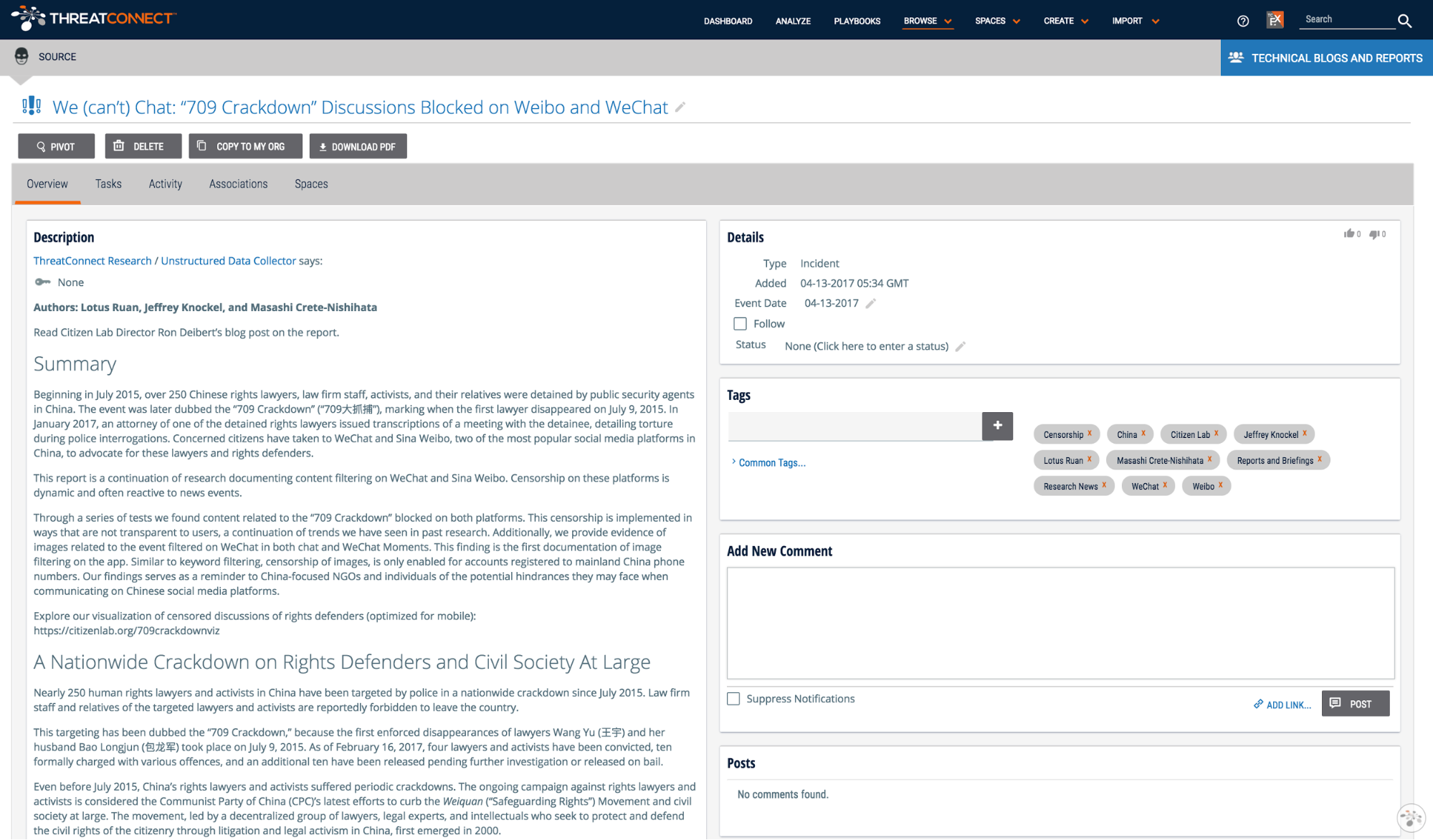1433x840 pixels.
Task: Click the search magnifier icon
Action: (x=1404, y=21)
